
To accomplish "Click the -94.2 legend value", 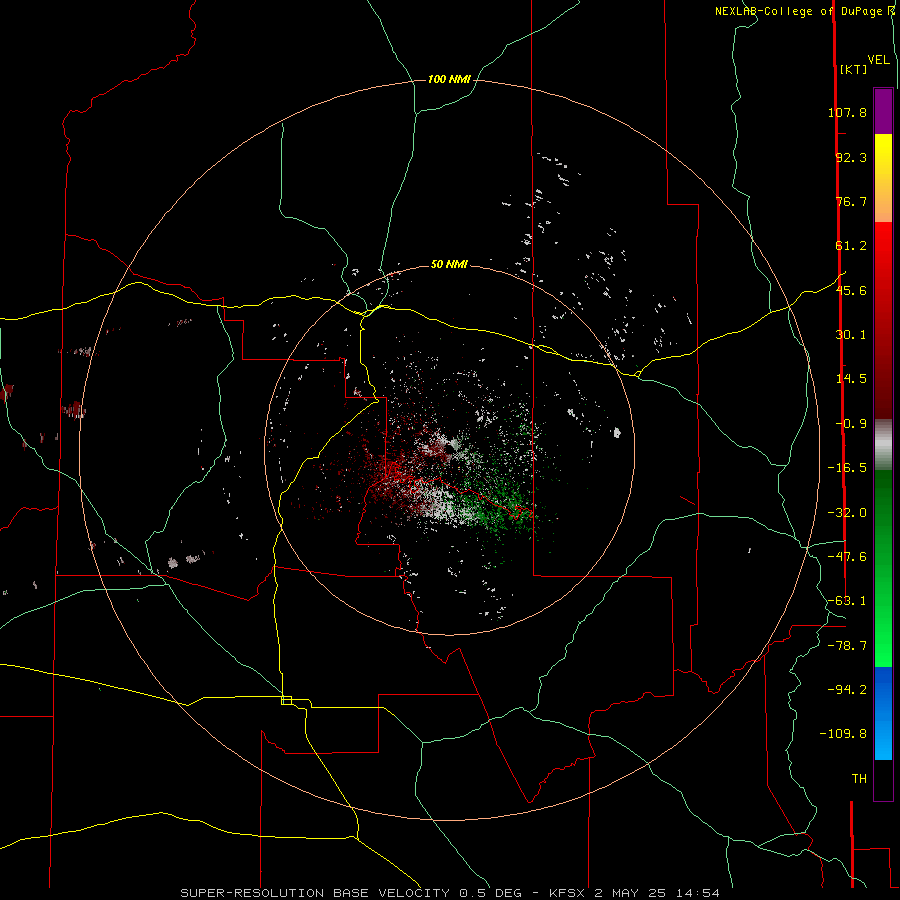I will click(847, 690).
